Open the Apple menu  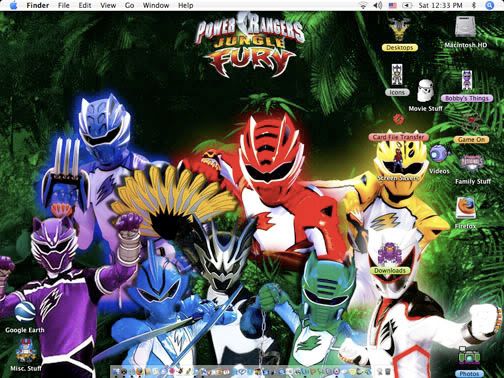[x=13, y=5]
